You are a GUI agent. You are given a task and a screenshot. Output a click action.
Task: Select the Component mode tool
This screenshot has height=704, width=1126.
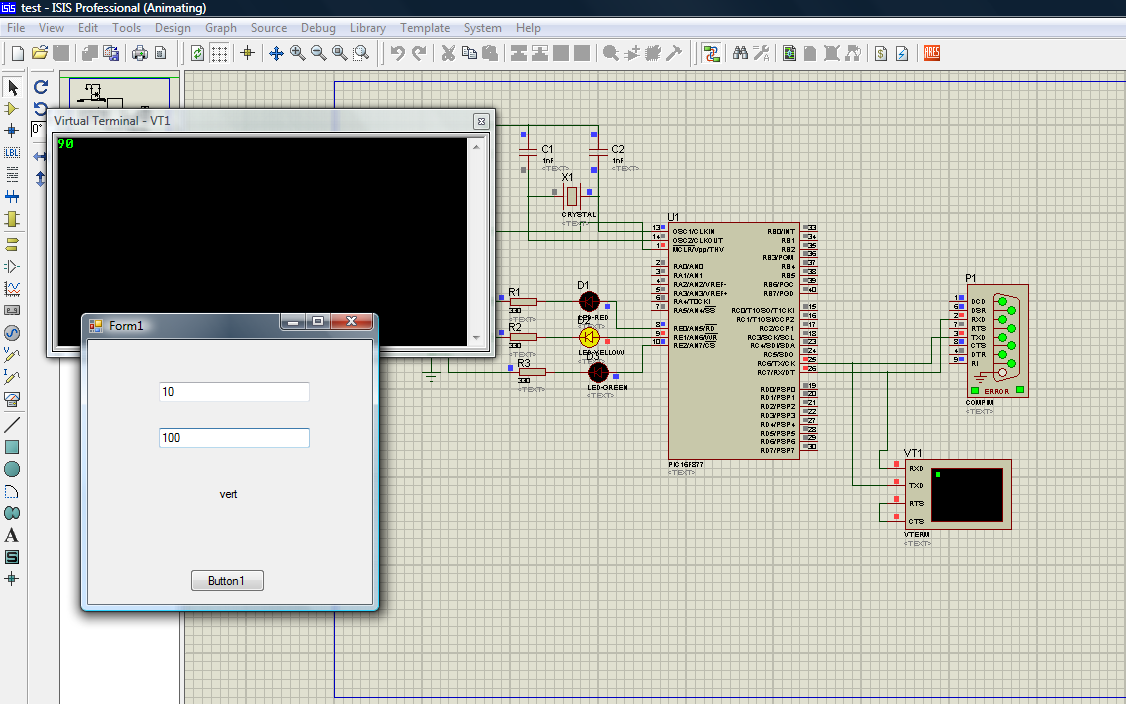click(12, 108)
